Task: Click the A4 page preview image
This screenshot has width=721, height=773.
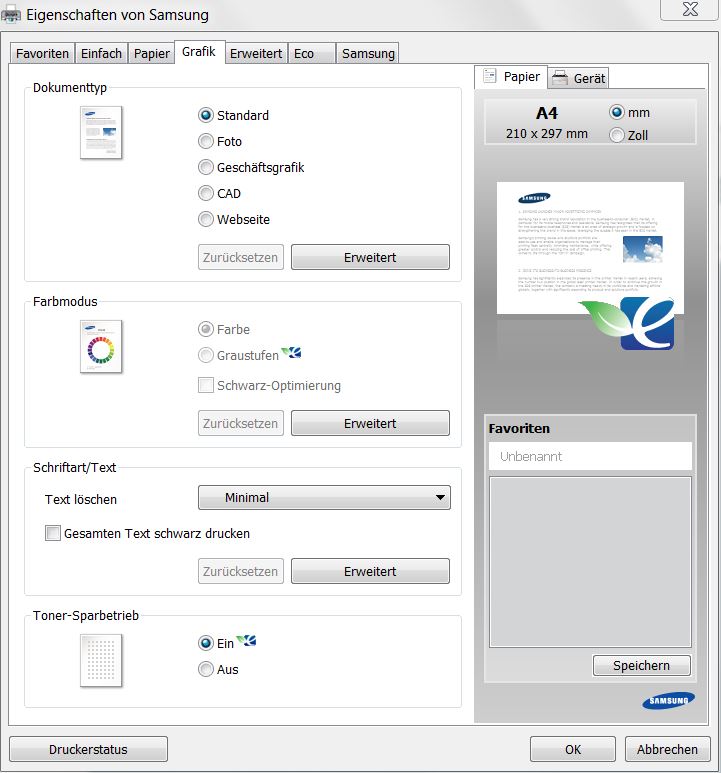Action: pyautogui.click(x=590, y=248)
